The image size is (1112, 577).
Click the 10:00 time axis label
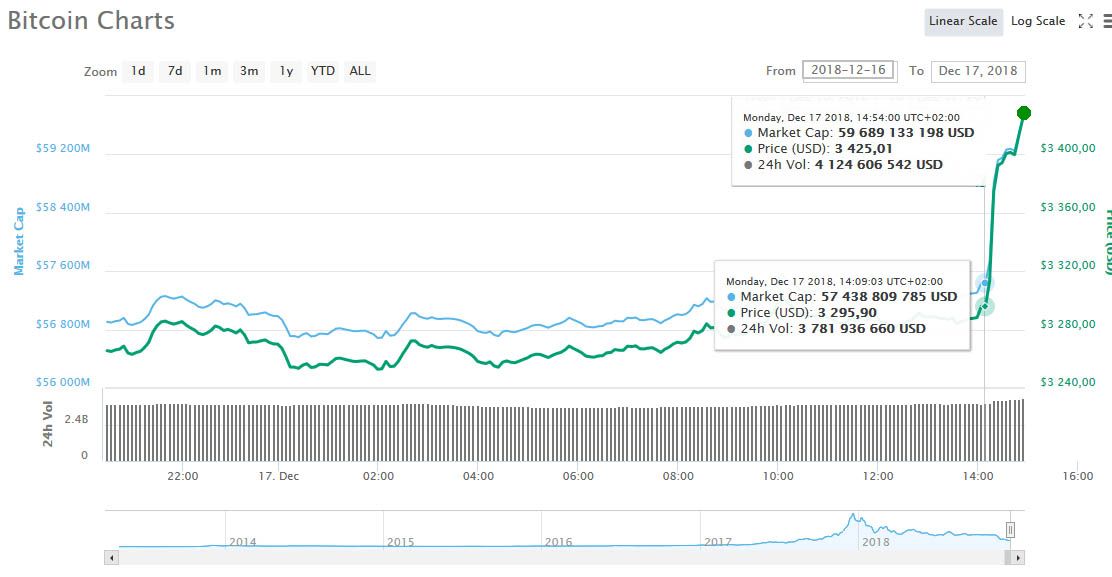778,476
